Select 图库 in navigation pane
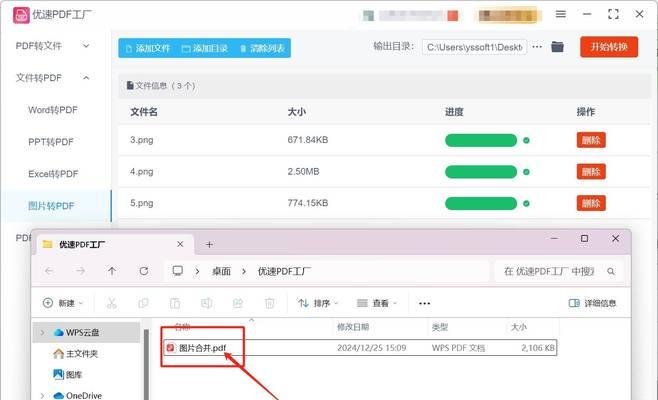The image size is (658, 400). 68,374
